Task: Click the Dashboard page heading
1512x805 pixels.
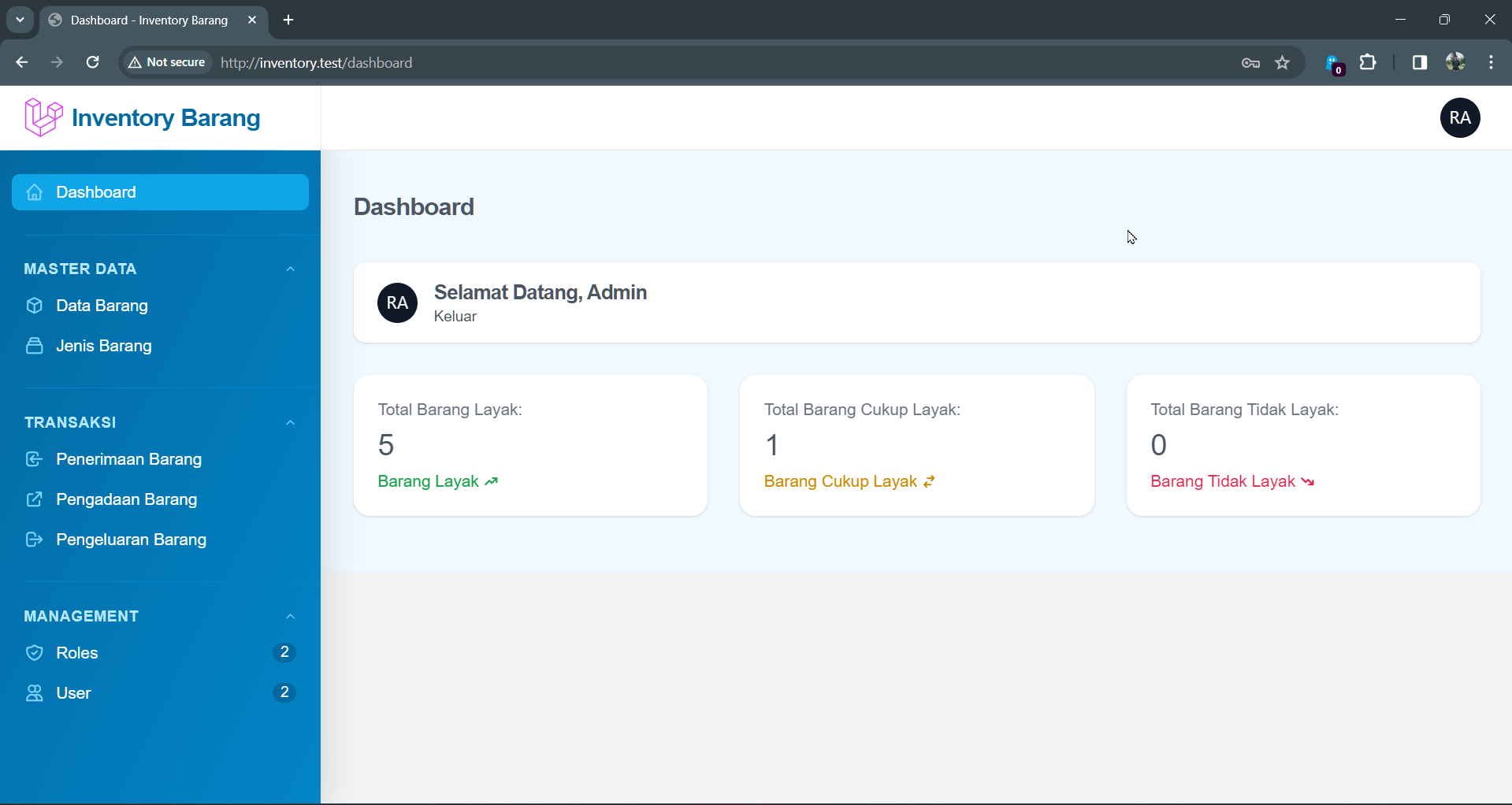Action: pyautogui.click(x=414, y=207)
